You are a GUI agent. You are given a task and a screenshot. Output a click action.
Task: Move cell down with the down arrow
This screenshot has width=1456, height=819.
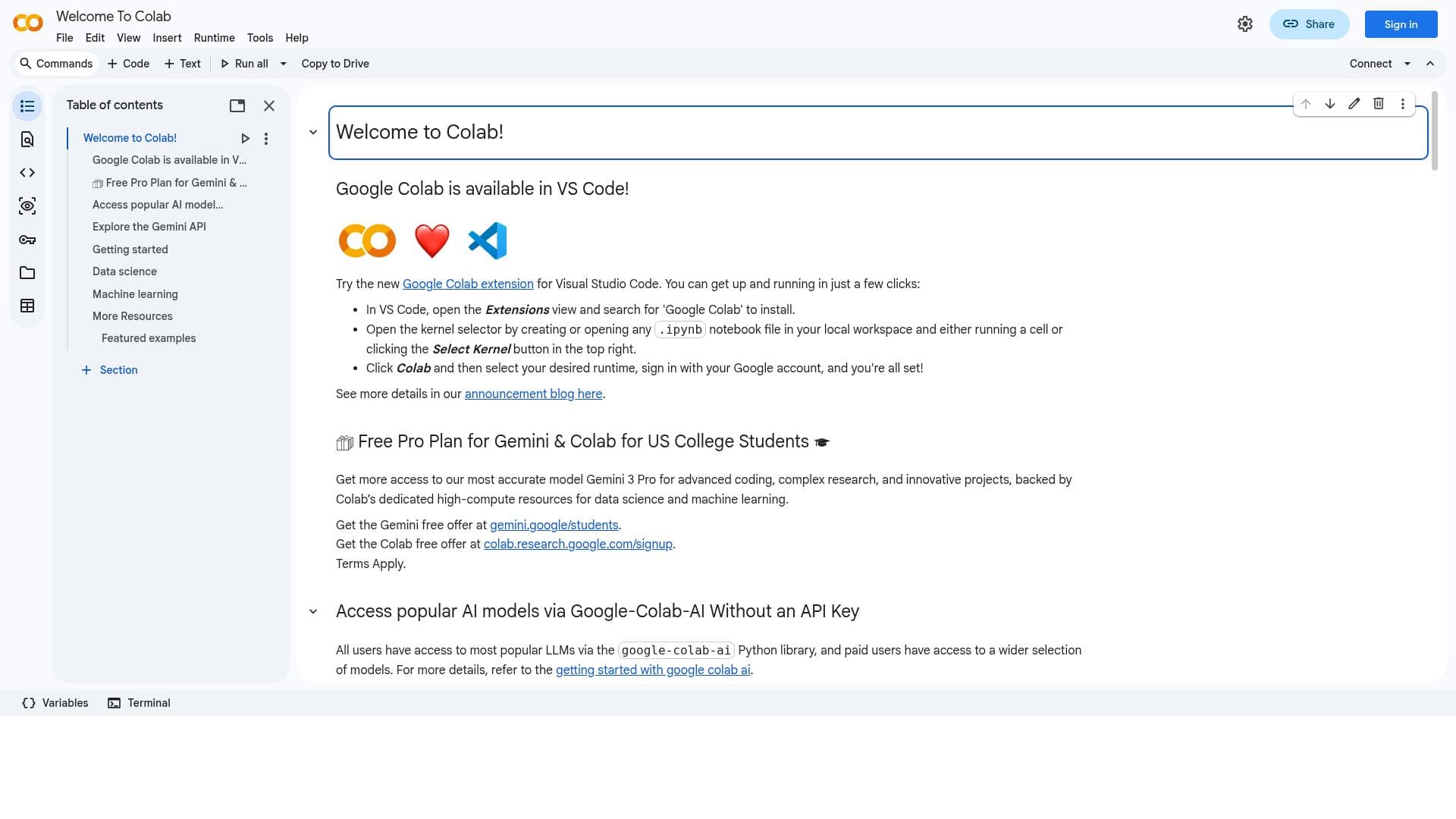(x=1330, y=104)
